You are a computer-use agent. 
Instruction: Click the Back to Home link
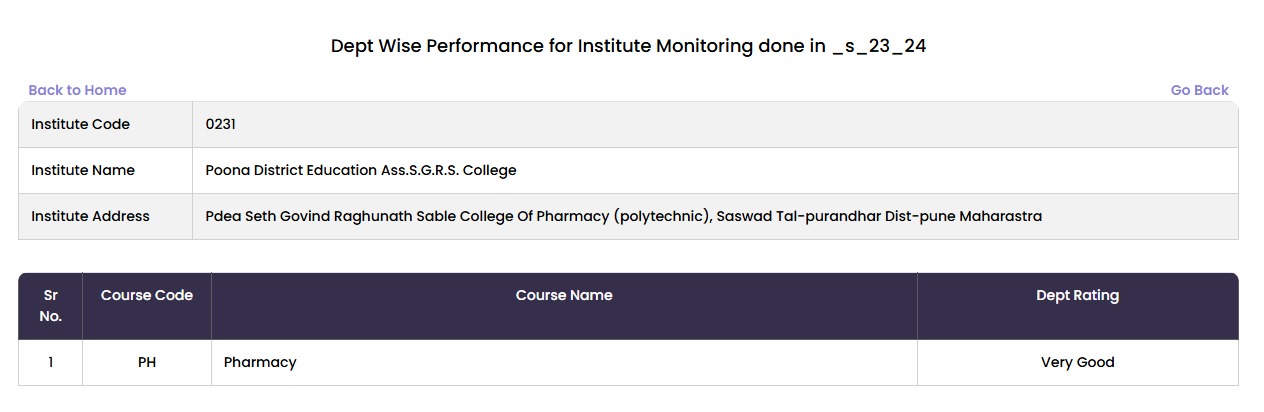click(77, 90)
